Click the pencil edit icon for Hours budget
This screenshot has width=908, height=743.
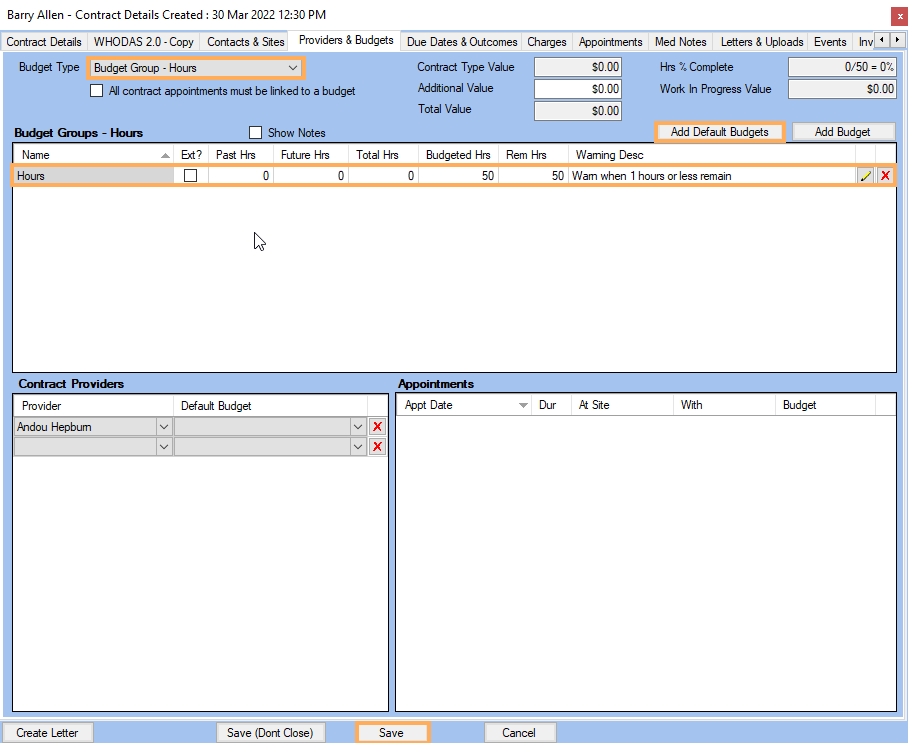pyautogui.click(x=865, y=176)
